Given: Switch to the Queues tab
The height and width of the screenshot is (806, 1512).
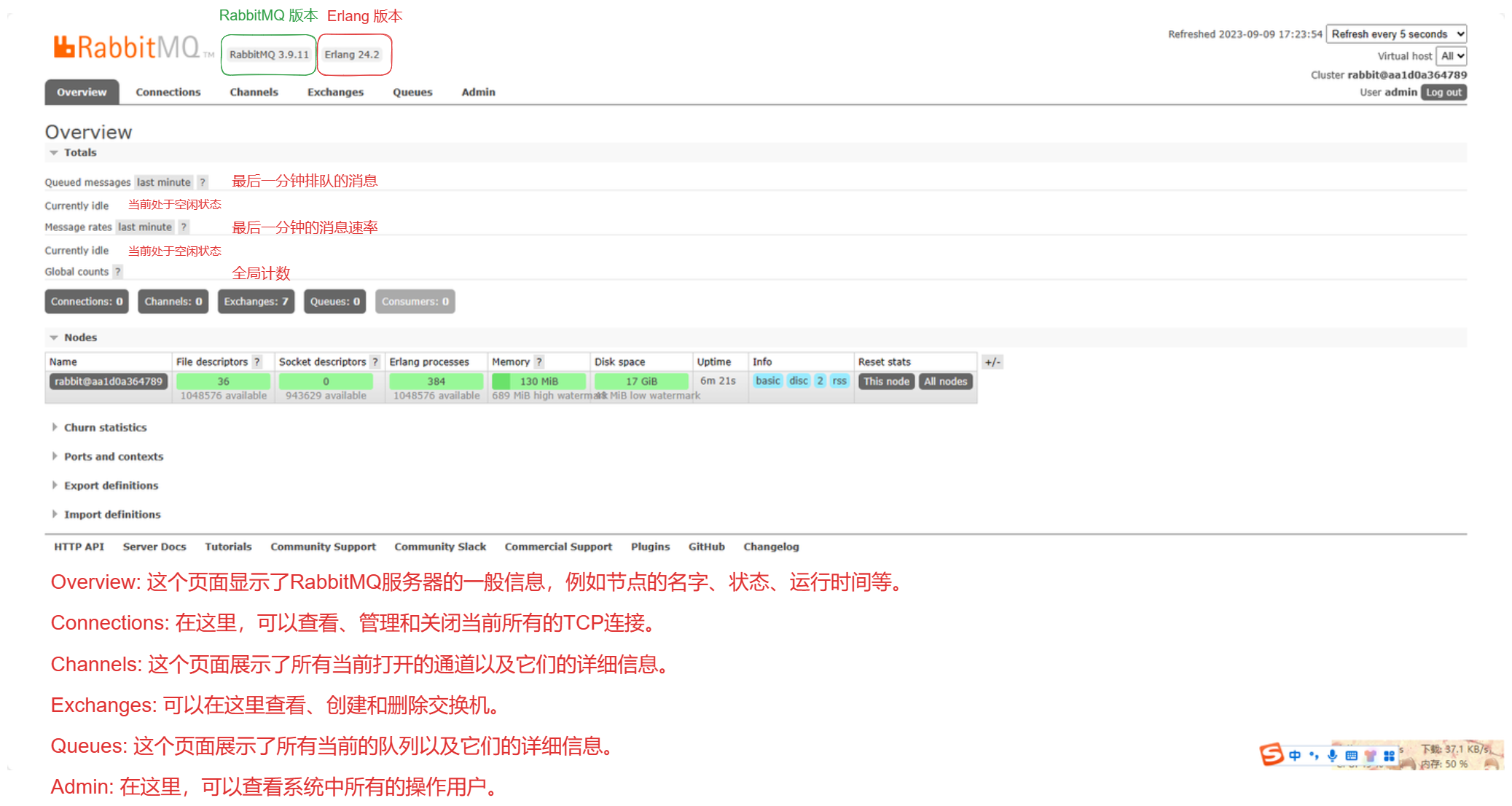Looking at the screenshot, I should coord(412,92).
